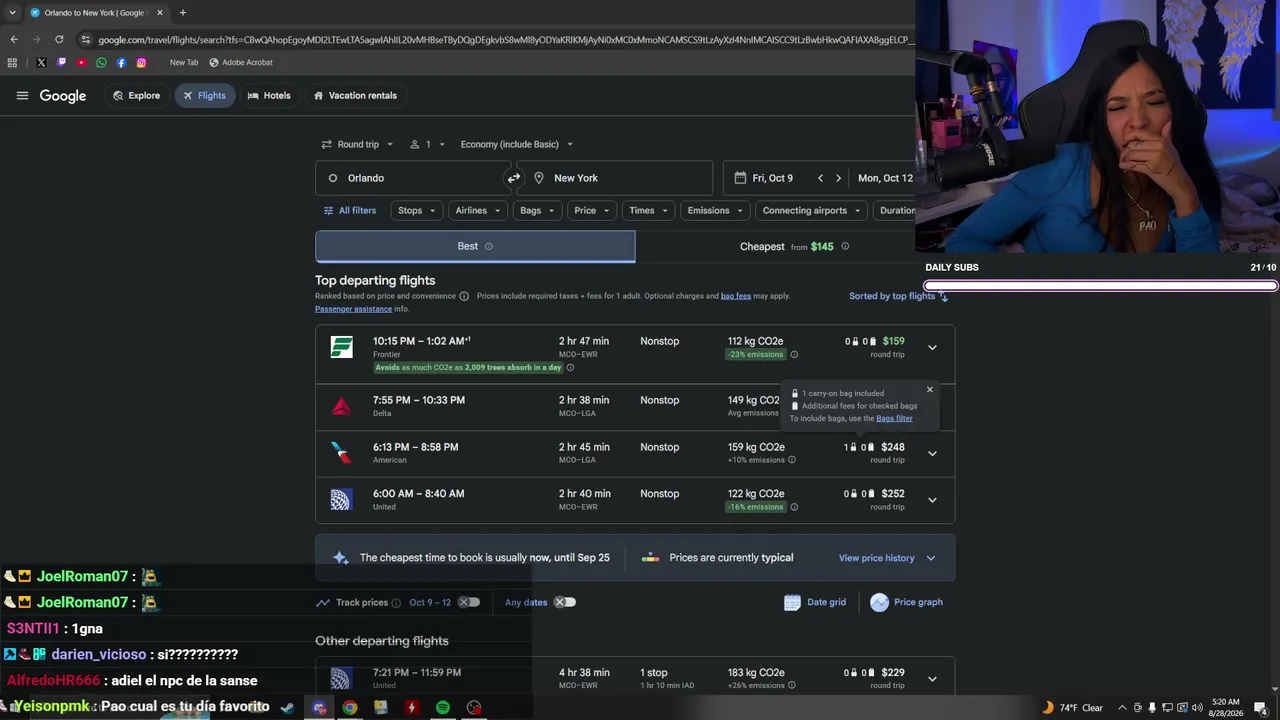Open the Facebook bookmark
This screenshot has width=1280, height=720.
(x=121, y=62)
